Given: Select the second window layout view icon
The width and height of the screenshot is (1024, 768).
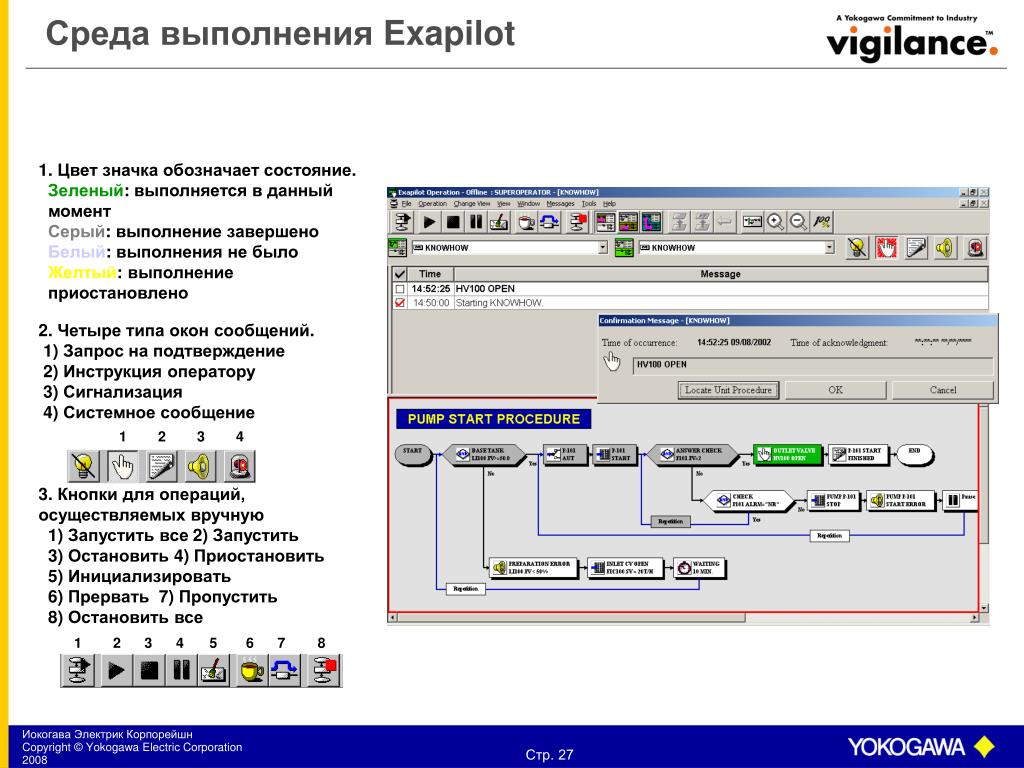Looking at the screenshot, I should pos(628,223).
